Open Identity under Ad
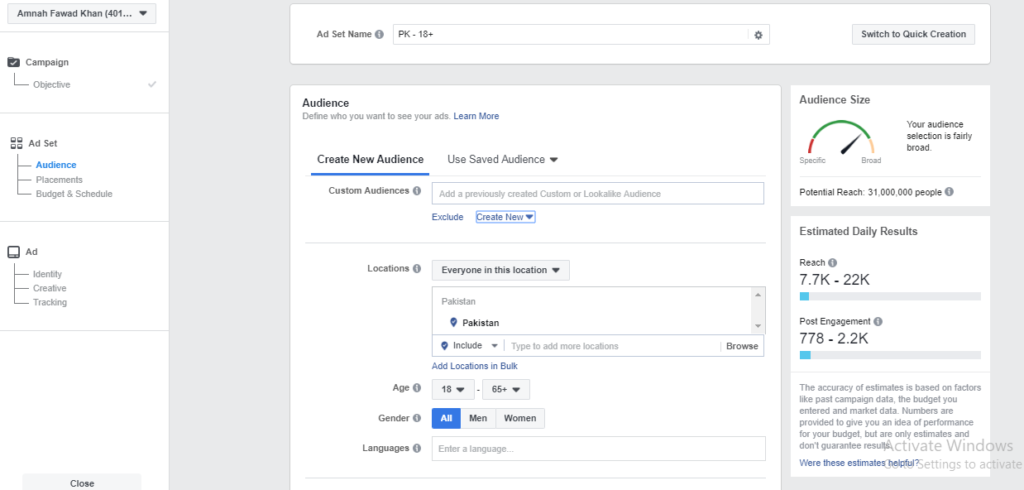Screen dimensions: 1024x490 [48, 274]
